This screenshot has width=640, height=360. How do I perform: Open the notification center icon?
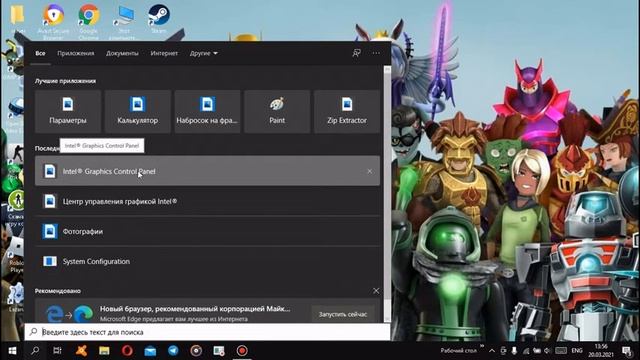627,351
